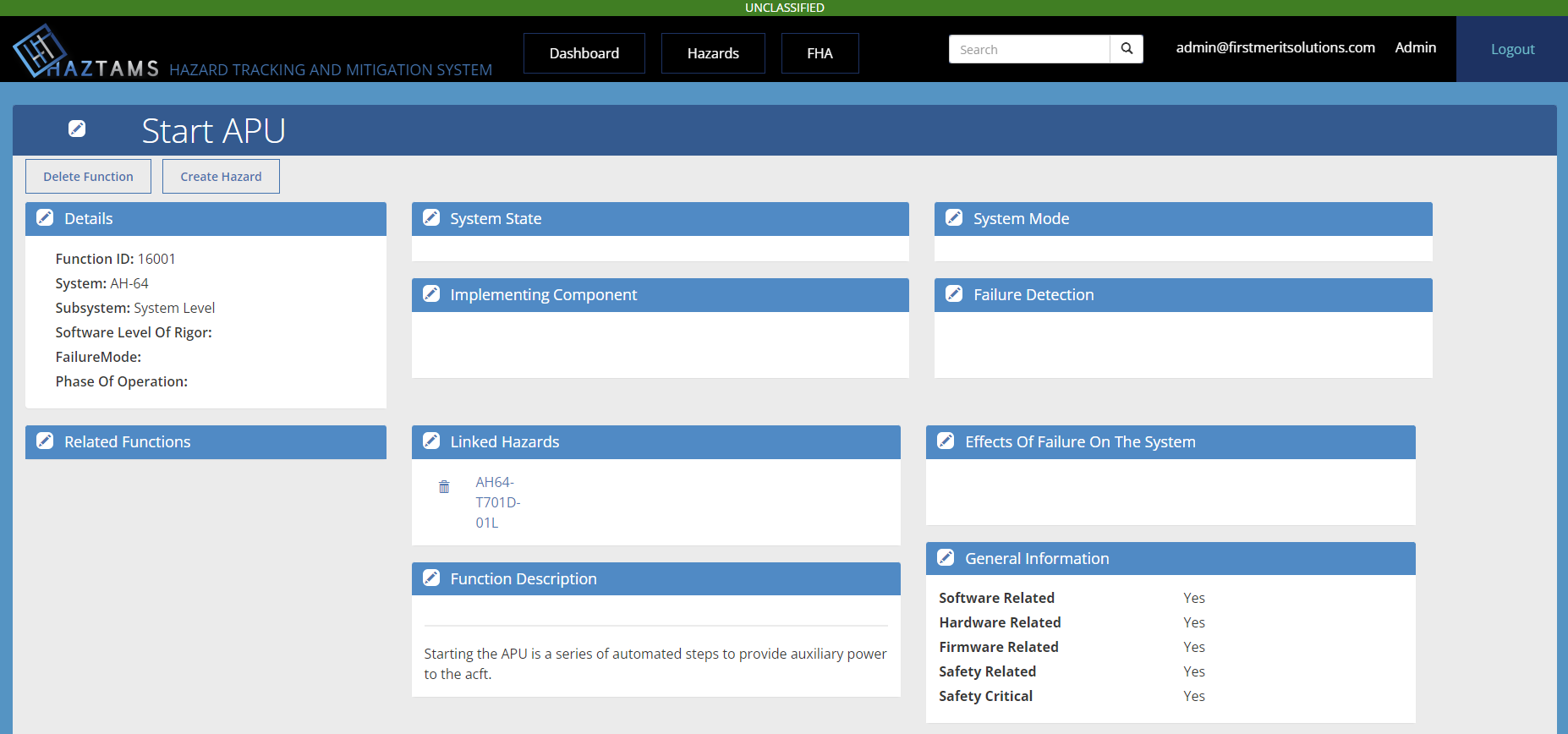This screenshot has height=734, width=1568.
Task: Edit Function Description pencil icon
Action: pos(431,578)
